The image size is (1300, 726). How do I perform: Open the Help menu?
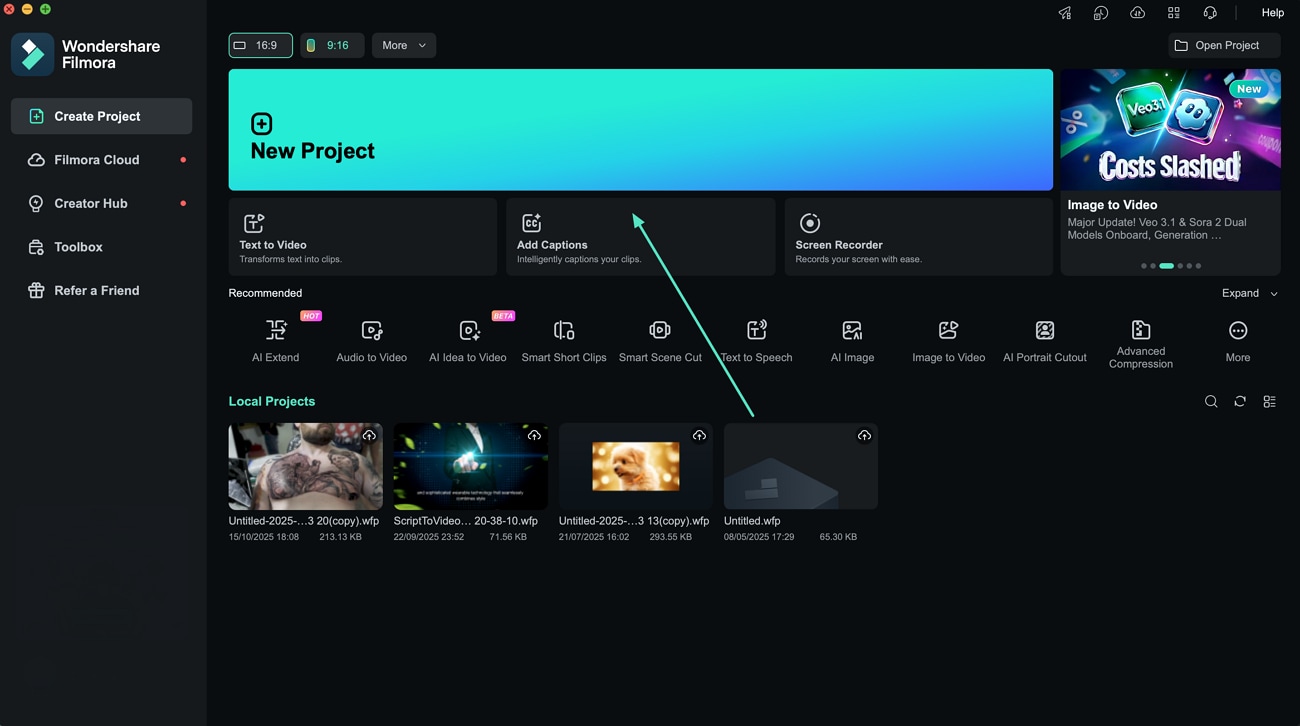1273,13
